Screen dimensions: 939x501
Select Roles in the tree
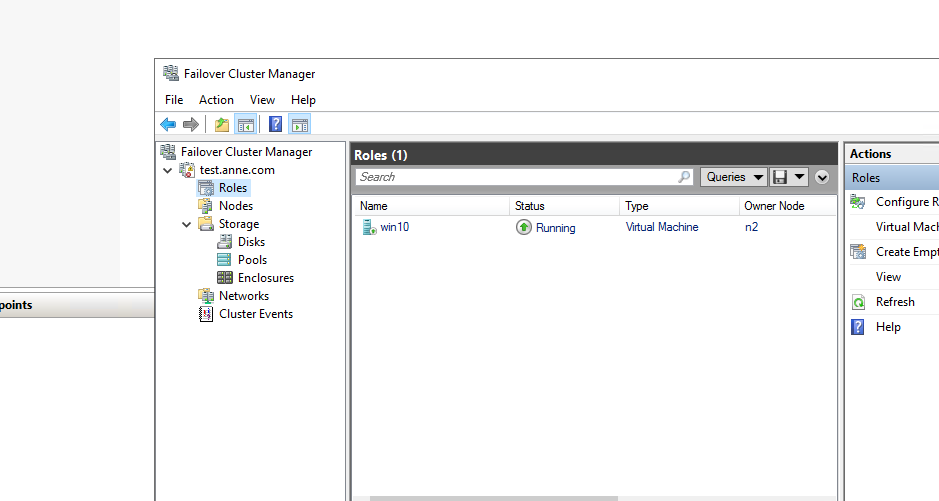[x=233, y=188]
